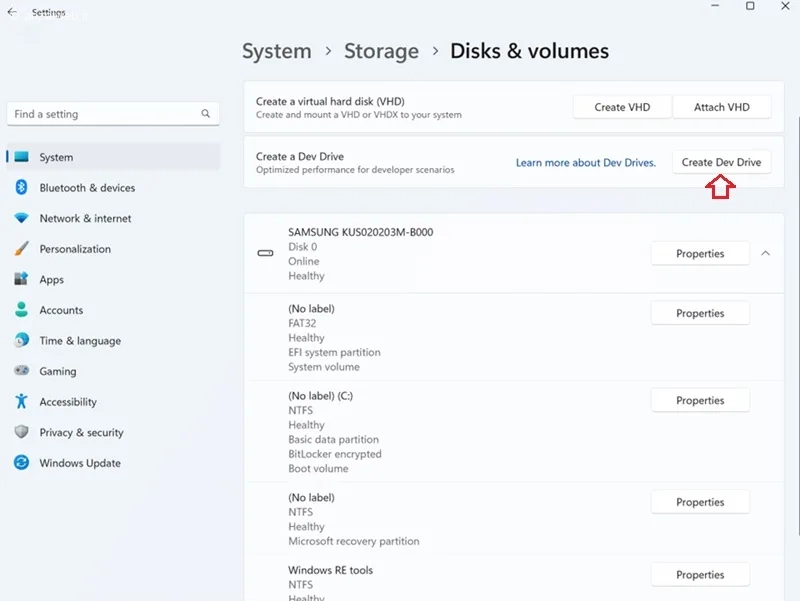Open Properties for the C: volume
The width and height of the screenshot is (800, 601).
click(700, 400)
